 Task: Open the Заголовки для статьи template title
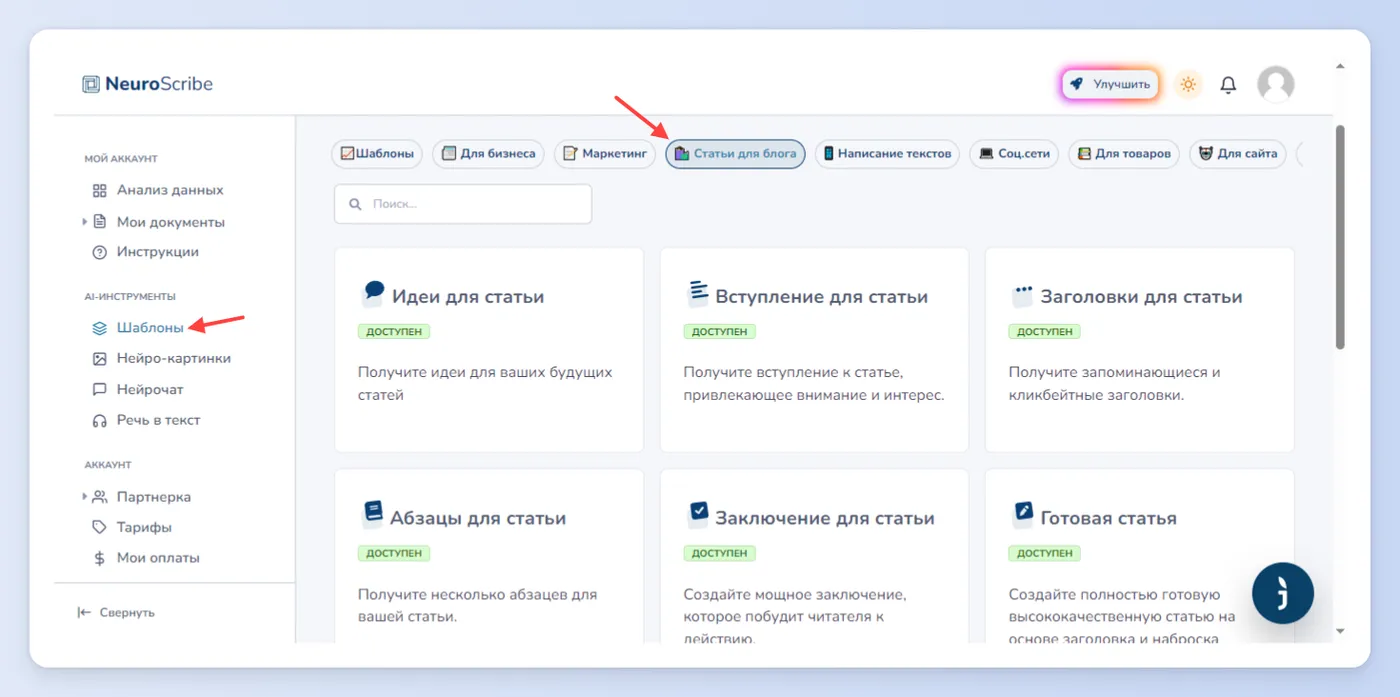pyautogui.click(x=1141, y=297)
